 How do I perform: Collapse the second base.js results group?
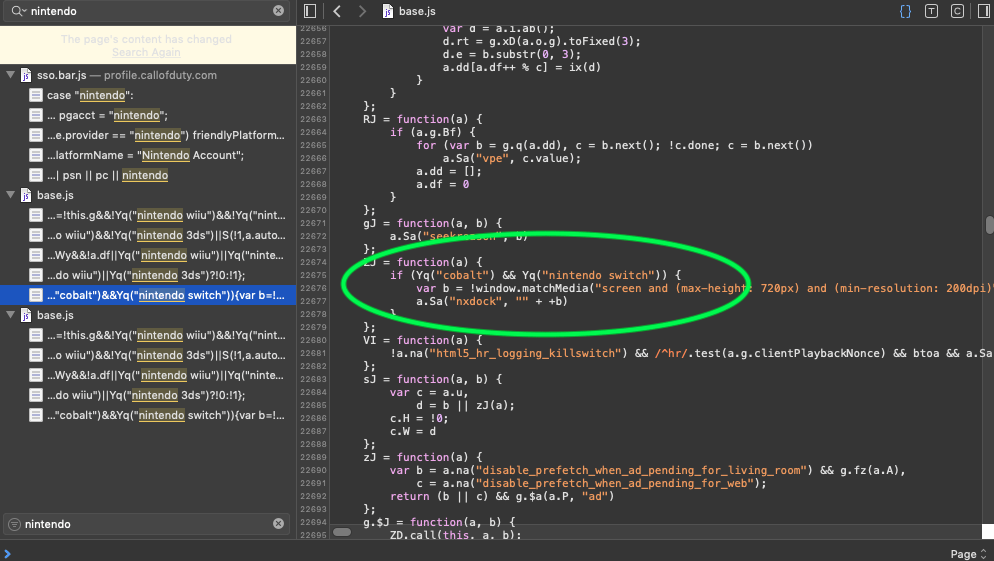10,314
